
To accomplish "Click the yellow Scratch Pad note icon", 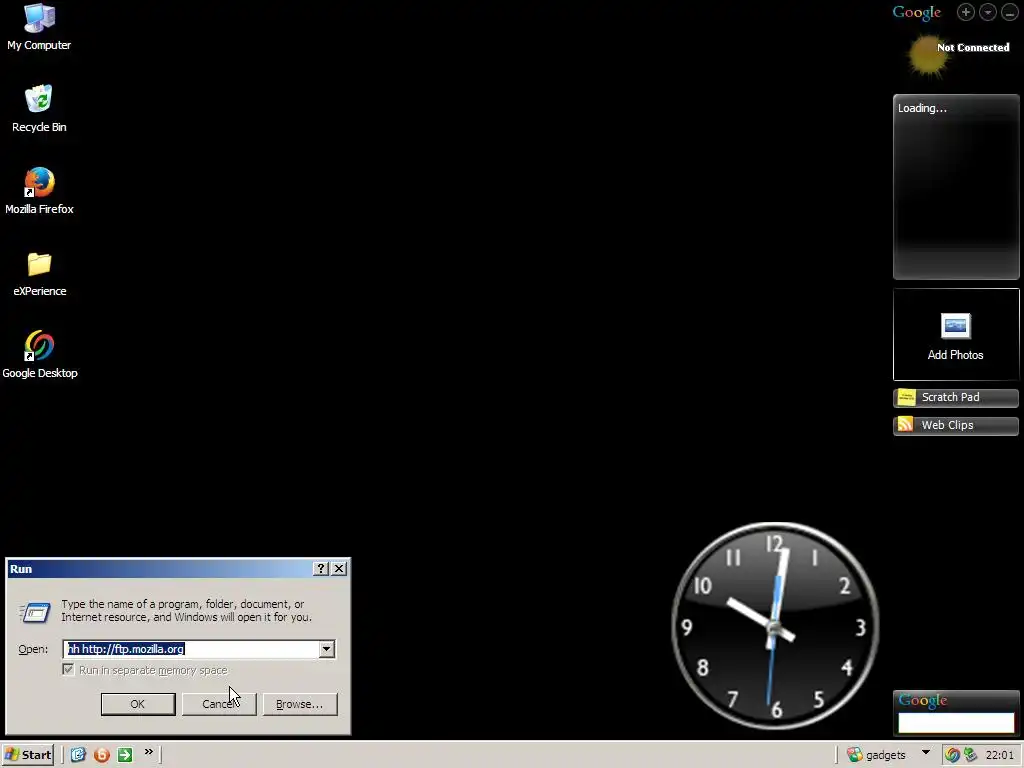I will click(x=906, y=397).
